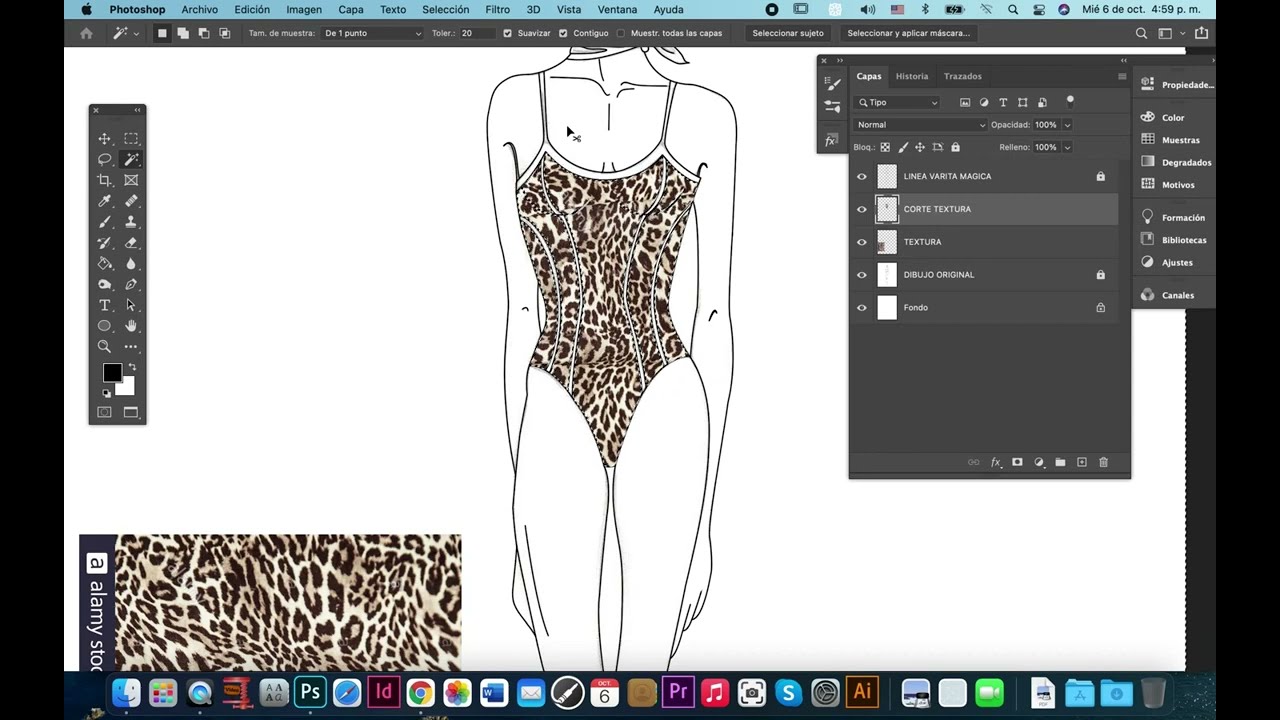Open the Filtro menu
Viewport: 1280px width, 720px height.
497,9
